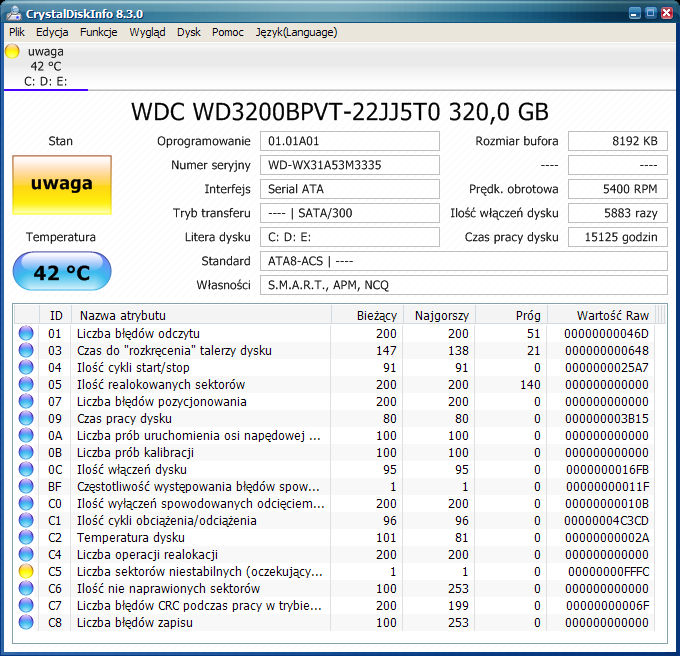Open the Funkcje menu

[x=98, y=33]
